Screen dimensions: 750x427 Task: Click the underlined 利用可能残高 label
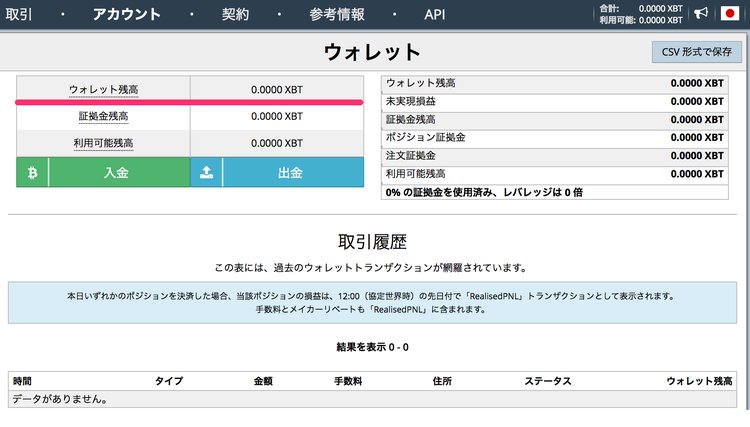[103, 143]
